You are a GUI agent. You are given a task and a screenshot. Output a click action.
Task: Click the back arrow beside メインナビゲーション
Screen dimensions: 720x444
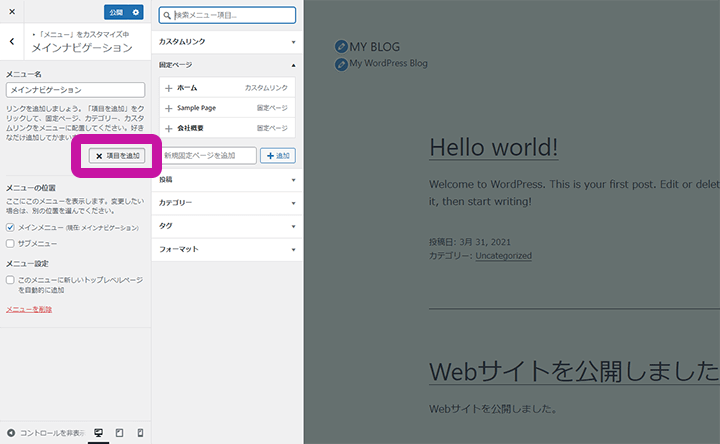point(11,42)
